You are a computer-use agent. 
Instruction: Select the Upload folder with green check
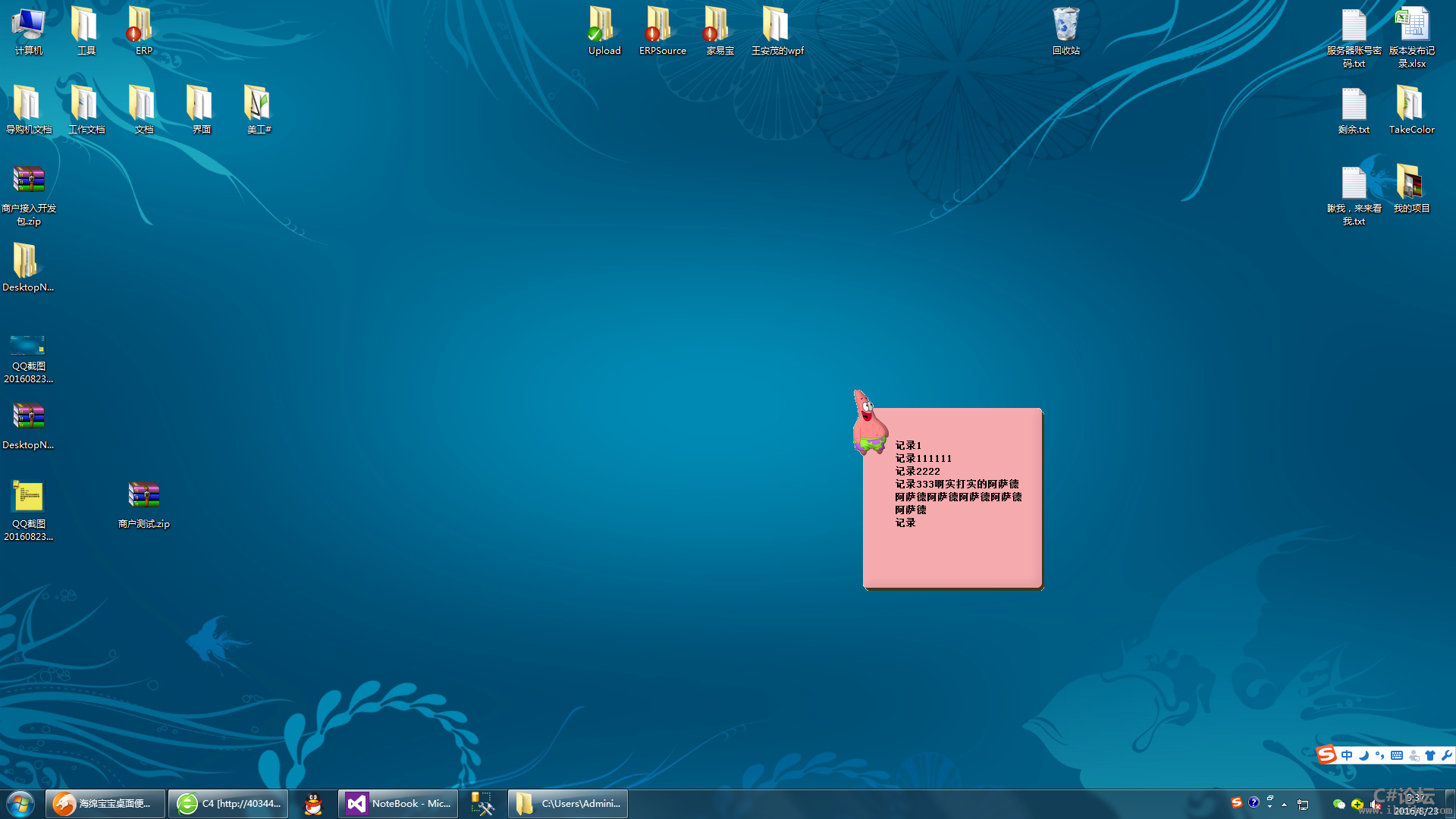604,31
